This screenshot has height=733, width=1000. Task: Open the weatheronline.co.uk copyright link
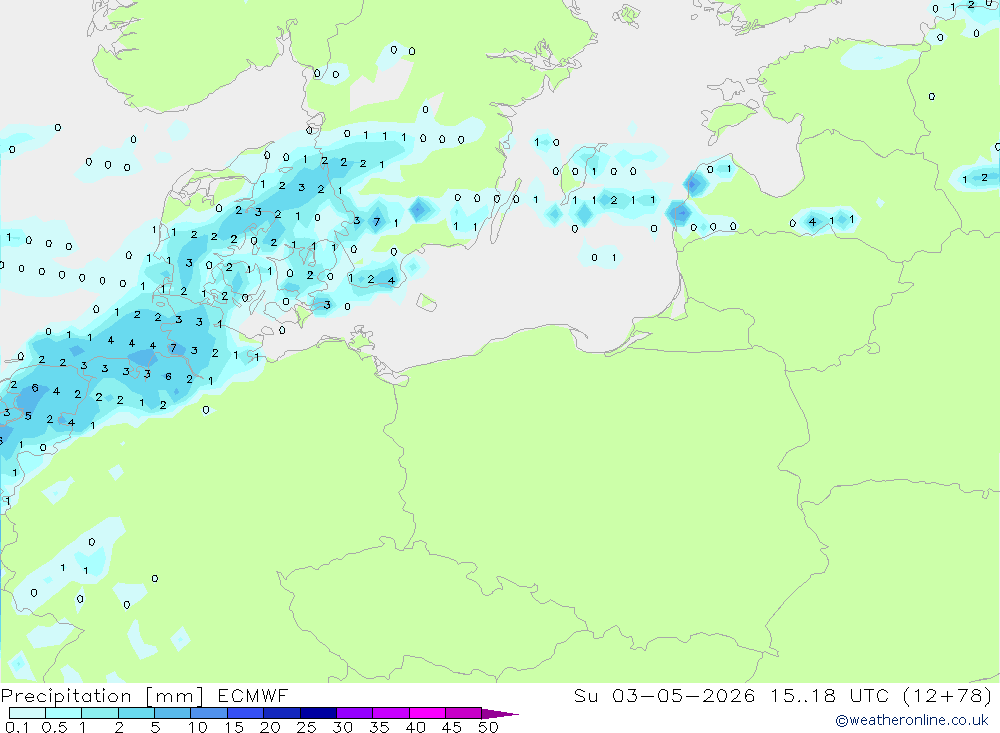pos(911,720)
